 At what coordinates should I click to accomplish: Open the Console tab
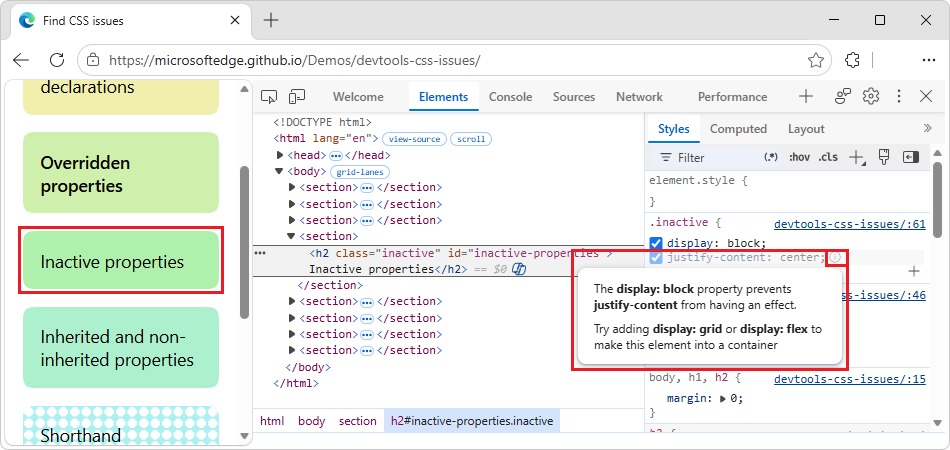[511, 97]
